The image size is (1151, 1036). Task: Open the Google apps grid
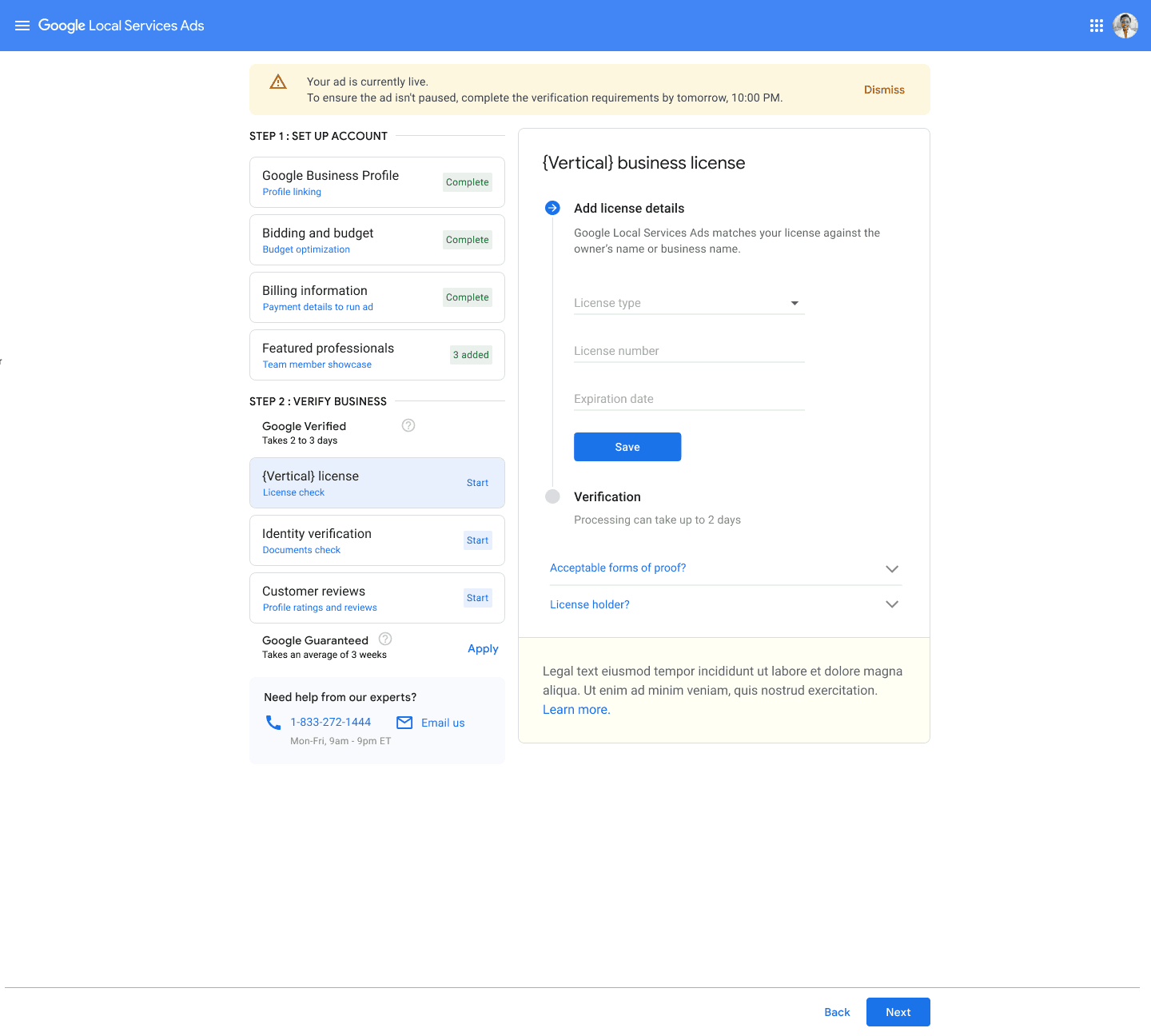click(x=1097, y=26)
